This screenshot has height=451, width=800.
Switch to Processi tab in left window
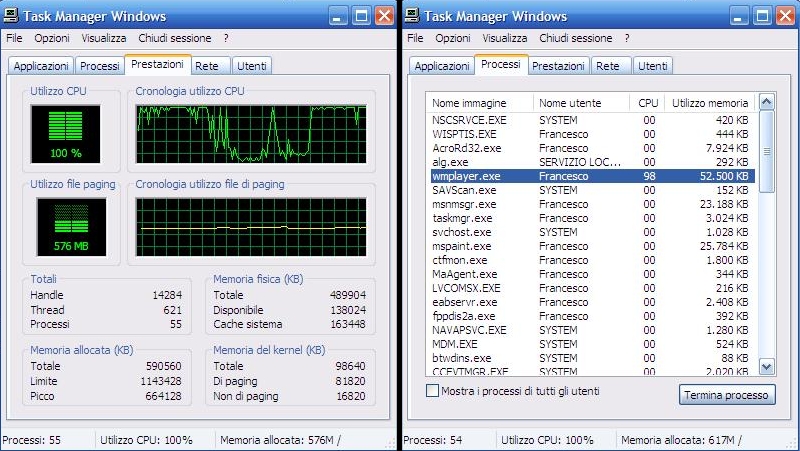click(x=99, y=66)
